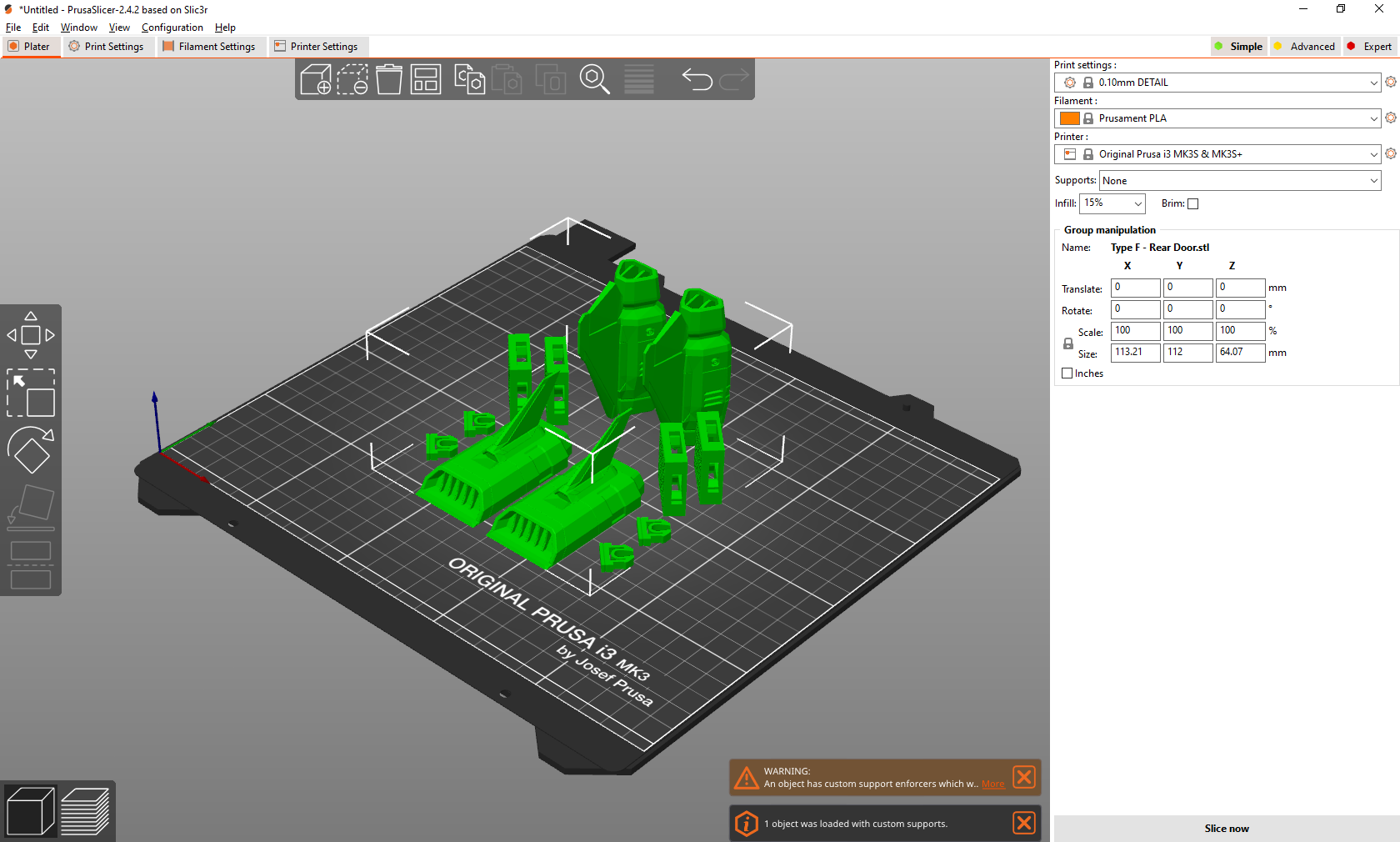Check the Inches checkbox
Viewport: 1400px width, 842px height.
(x=1067, y=373)
